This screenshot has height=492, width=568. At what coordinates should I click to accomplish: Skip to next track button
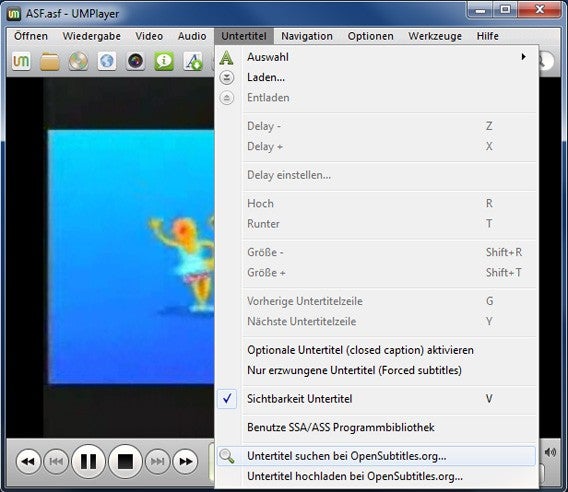(x=158, y=462)
